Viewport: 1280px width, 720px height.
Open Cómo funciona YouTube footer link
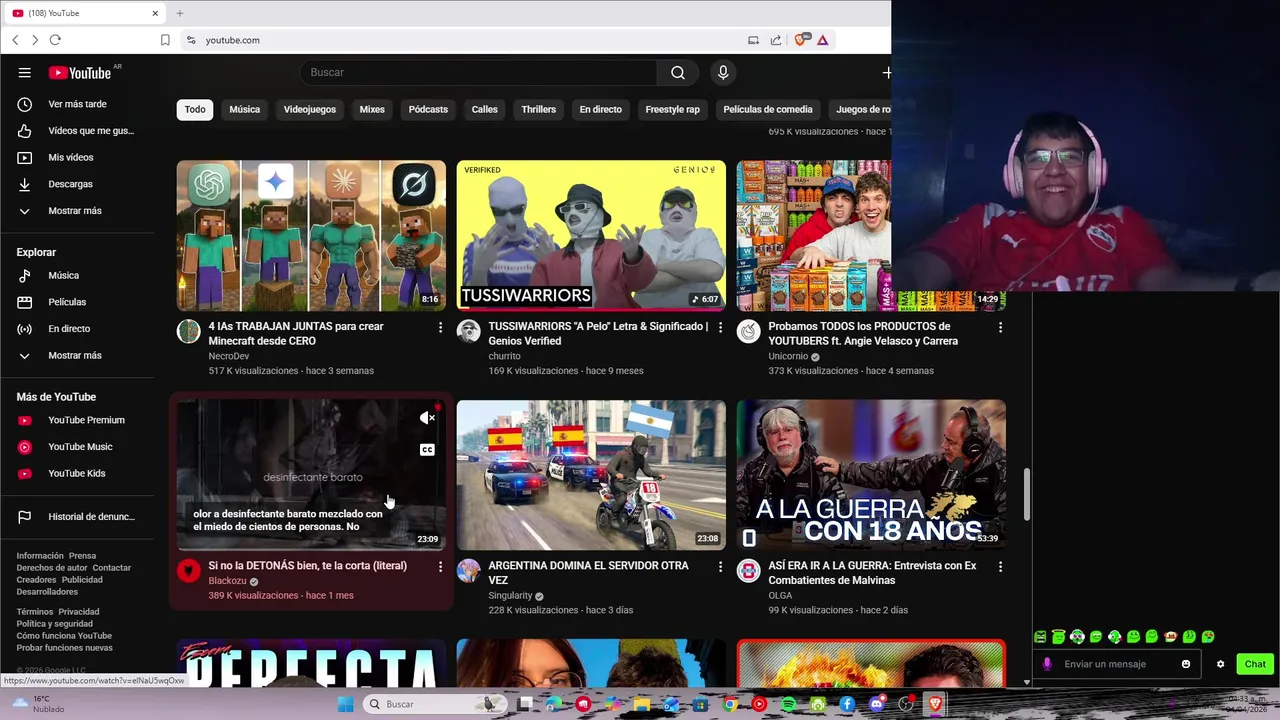tap(64, 636)
